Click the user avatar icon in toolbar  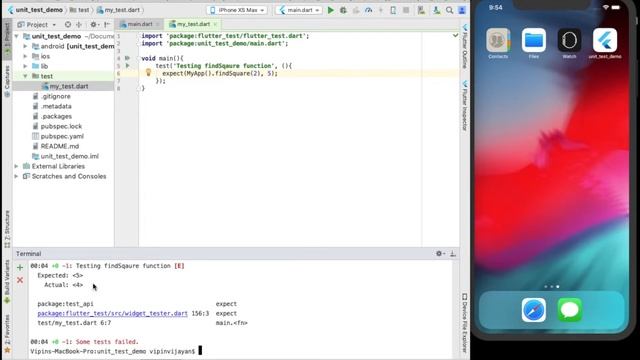(462, 10)
